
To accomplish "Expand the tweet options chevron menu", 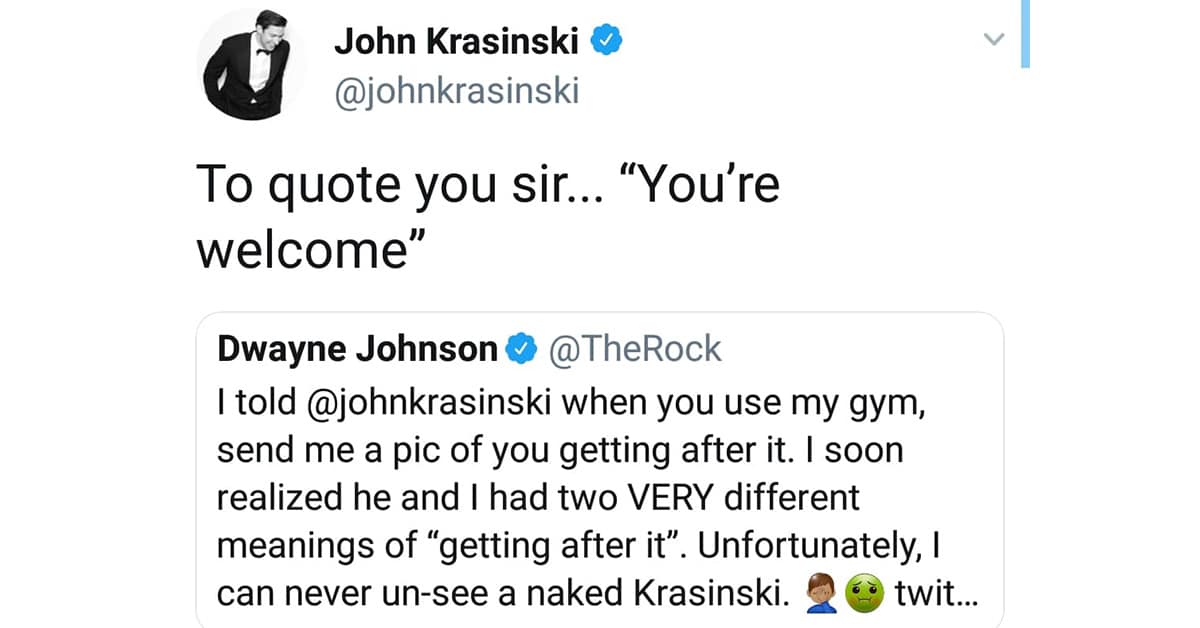I will [992, 40].
